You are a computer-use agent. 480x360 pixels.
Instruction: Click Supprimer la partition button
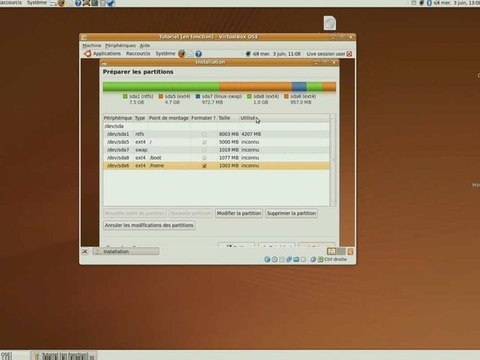coord(291,213)
